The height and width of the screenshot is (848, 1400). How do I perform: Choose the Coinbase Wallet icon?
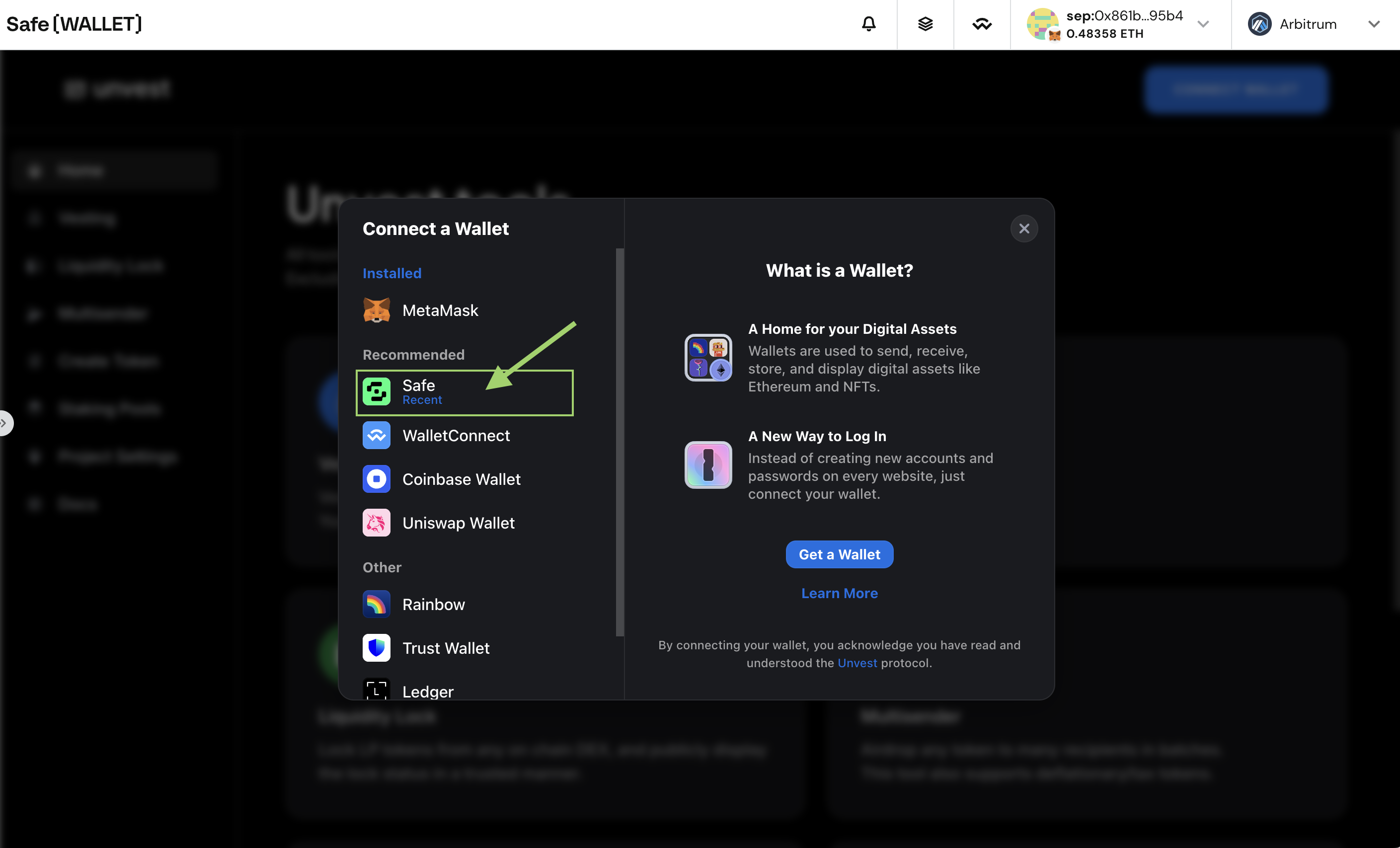coord(376,479)
